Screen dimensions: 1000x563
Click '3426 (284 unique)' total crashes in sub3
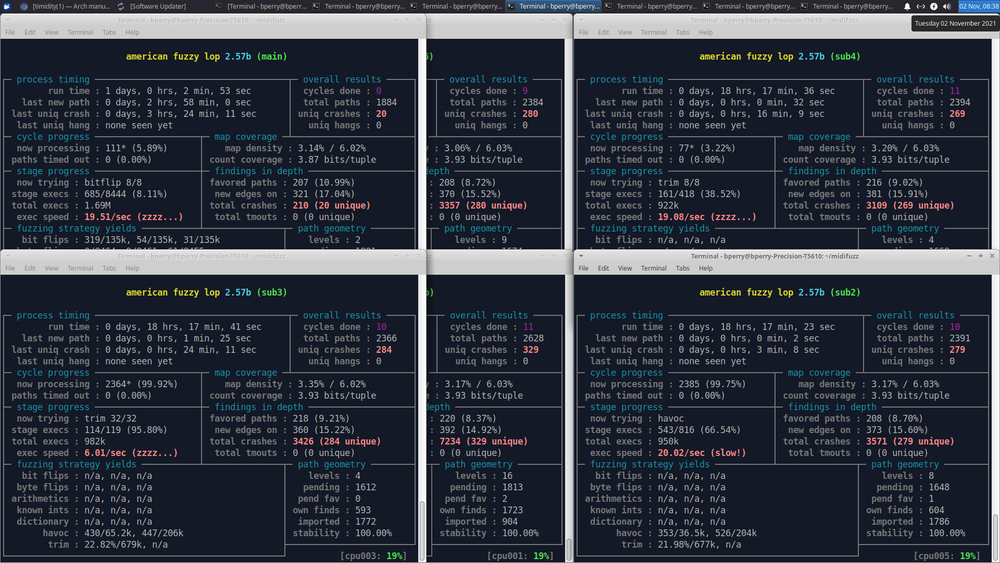[x=336, y=441]
